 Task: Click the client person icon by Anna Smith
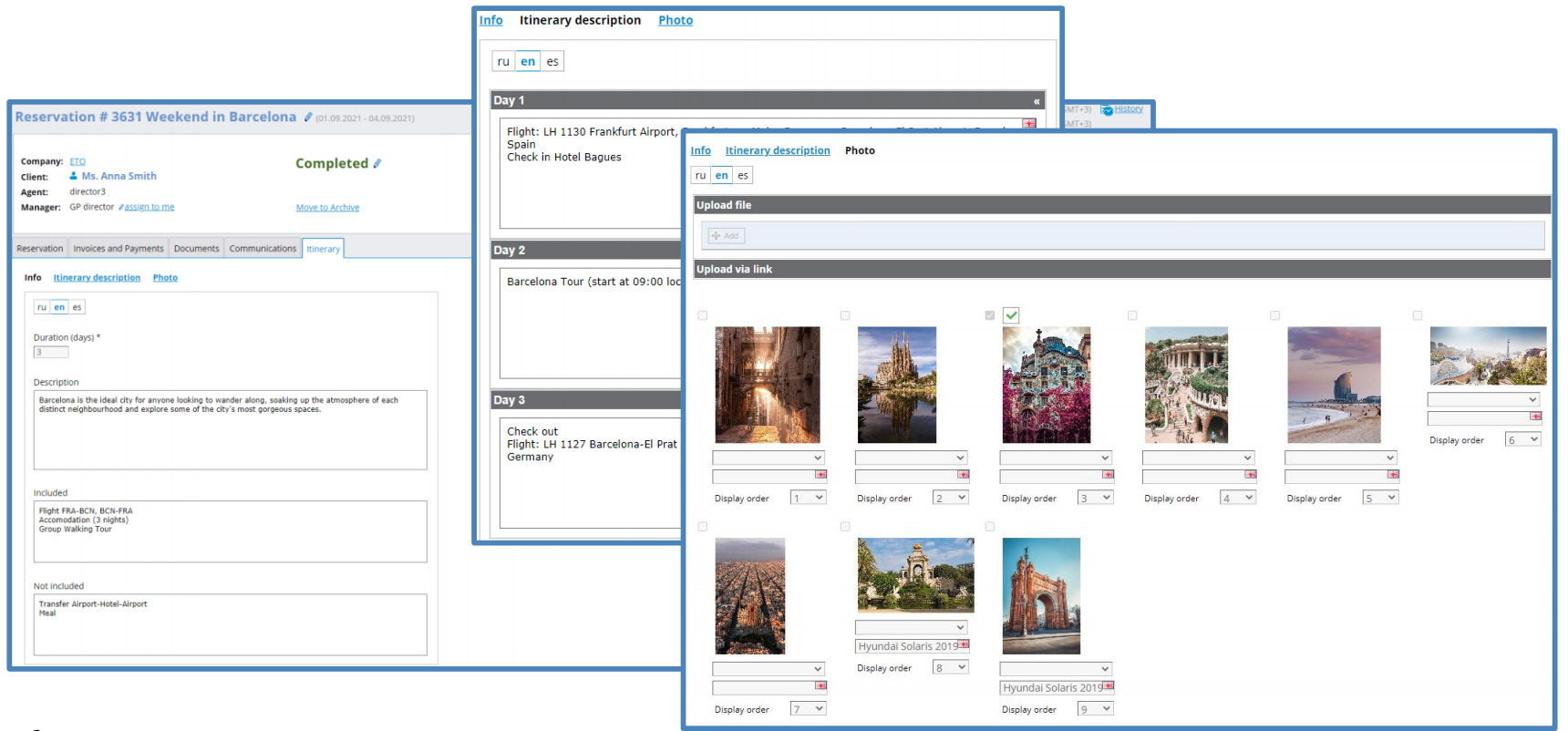coord(74,176)
